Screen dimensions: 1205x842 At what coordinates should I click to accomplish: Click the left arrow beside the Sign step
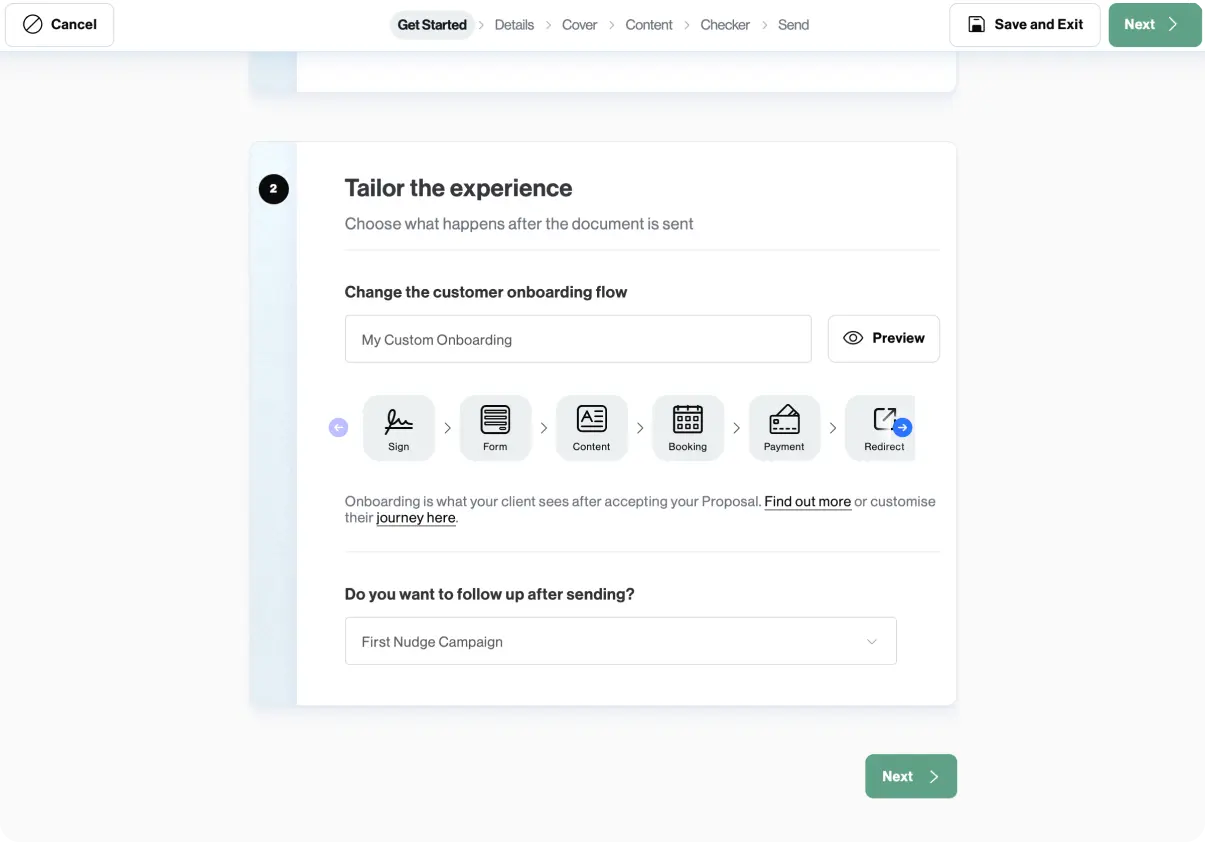click(x=338, y=427)
